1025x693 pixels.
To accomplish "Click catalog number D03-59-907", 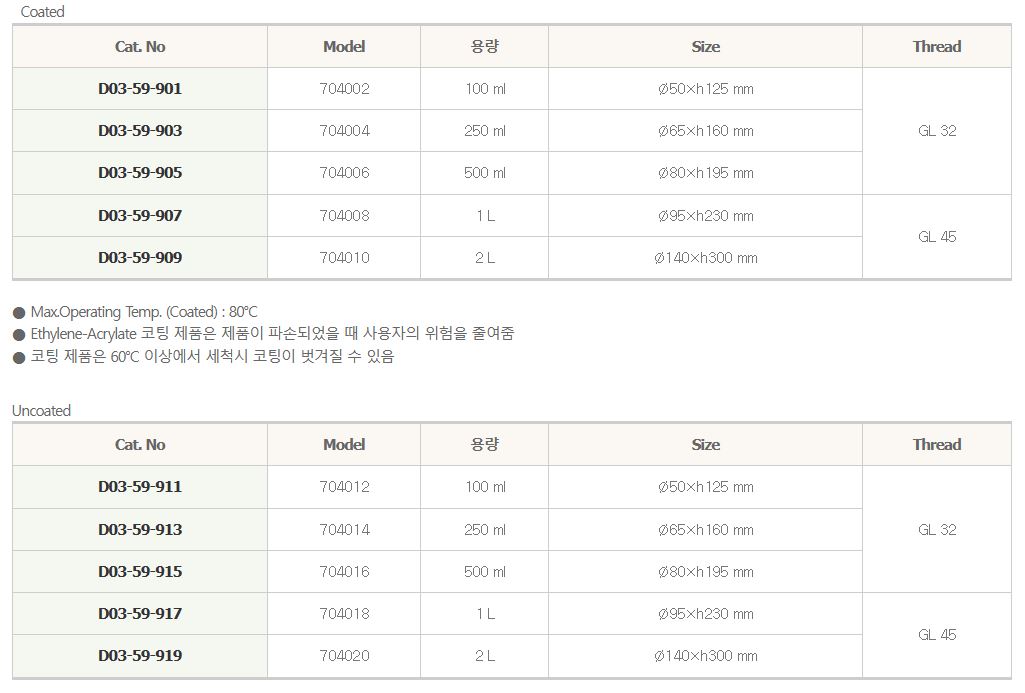I will (x=140, y=216).
